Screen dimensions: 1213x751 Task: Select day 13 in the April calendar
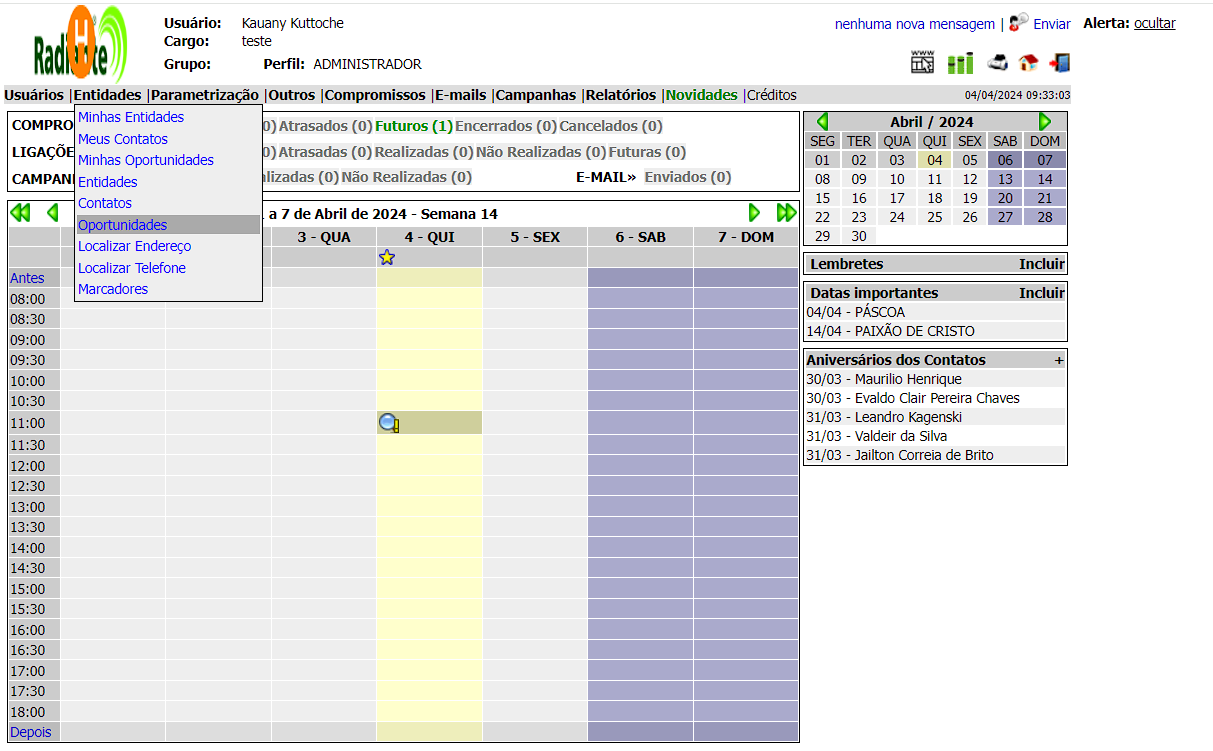[x=1005, y=179]
